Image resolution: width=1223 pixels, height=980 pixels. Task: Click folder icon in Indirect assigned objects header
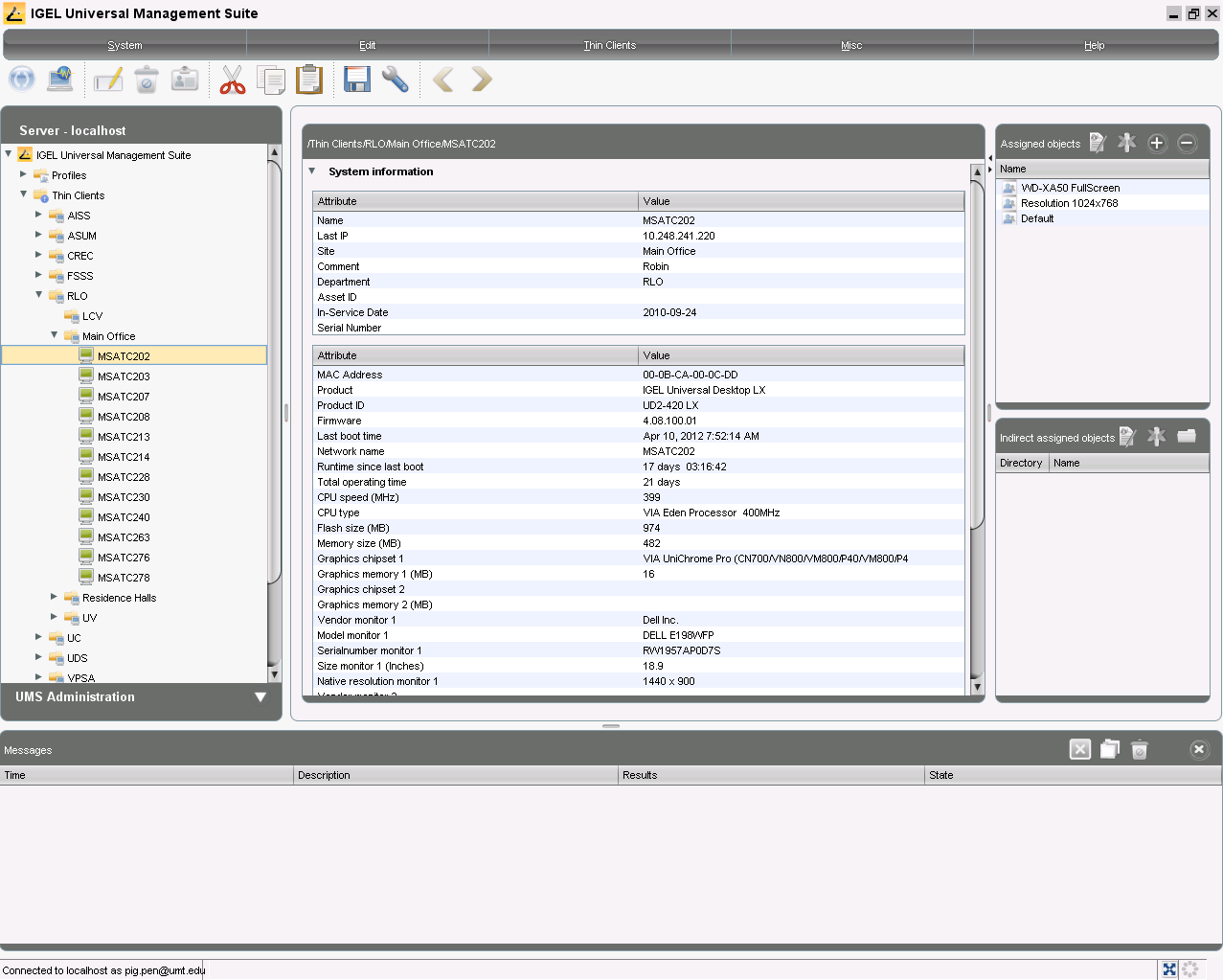tap(1187, 437)
